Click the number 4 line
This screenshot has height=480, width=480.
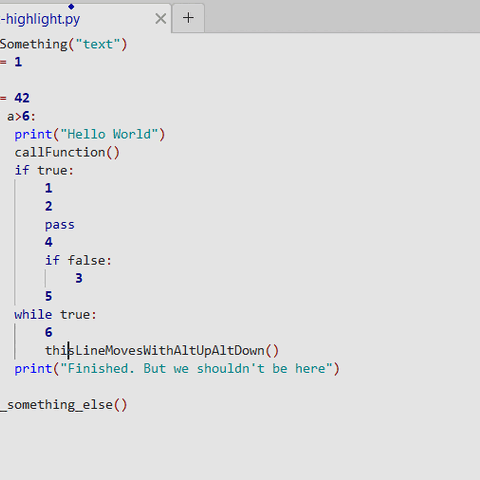(49, 242)
